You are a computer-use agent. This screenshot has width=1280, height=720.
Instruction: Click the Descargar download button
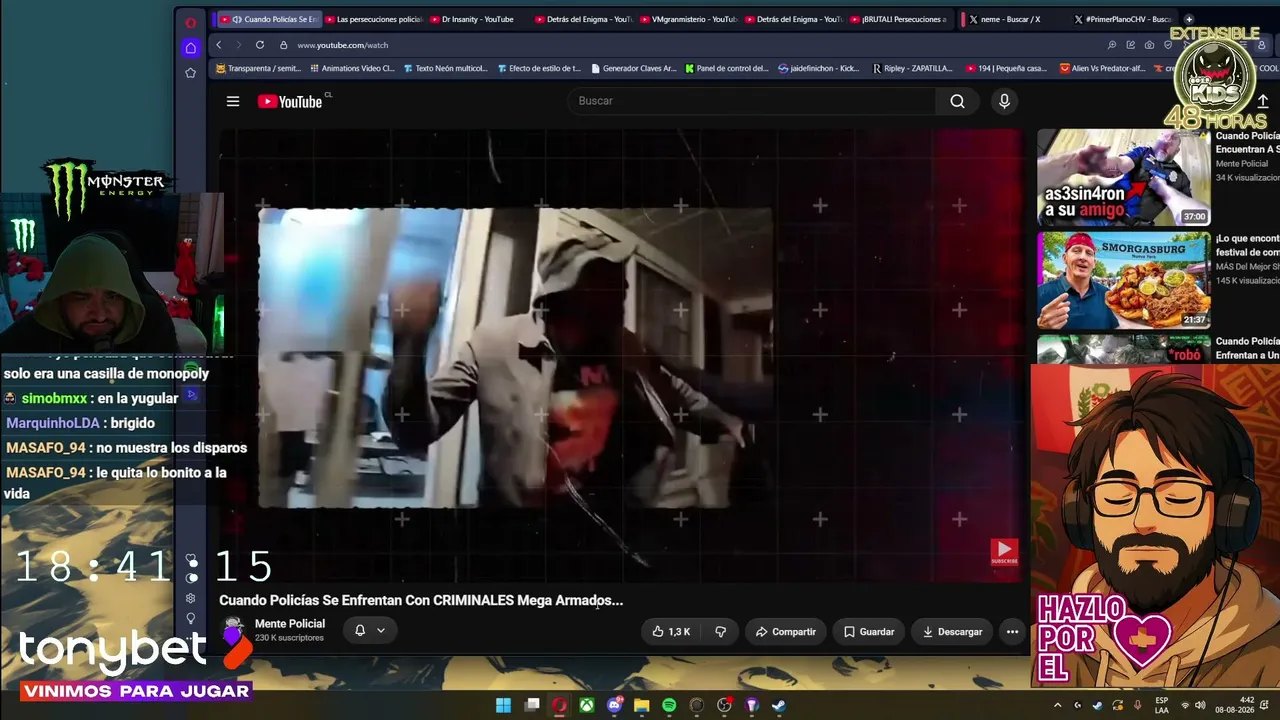952,632
